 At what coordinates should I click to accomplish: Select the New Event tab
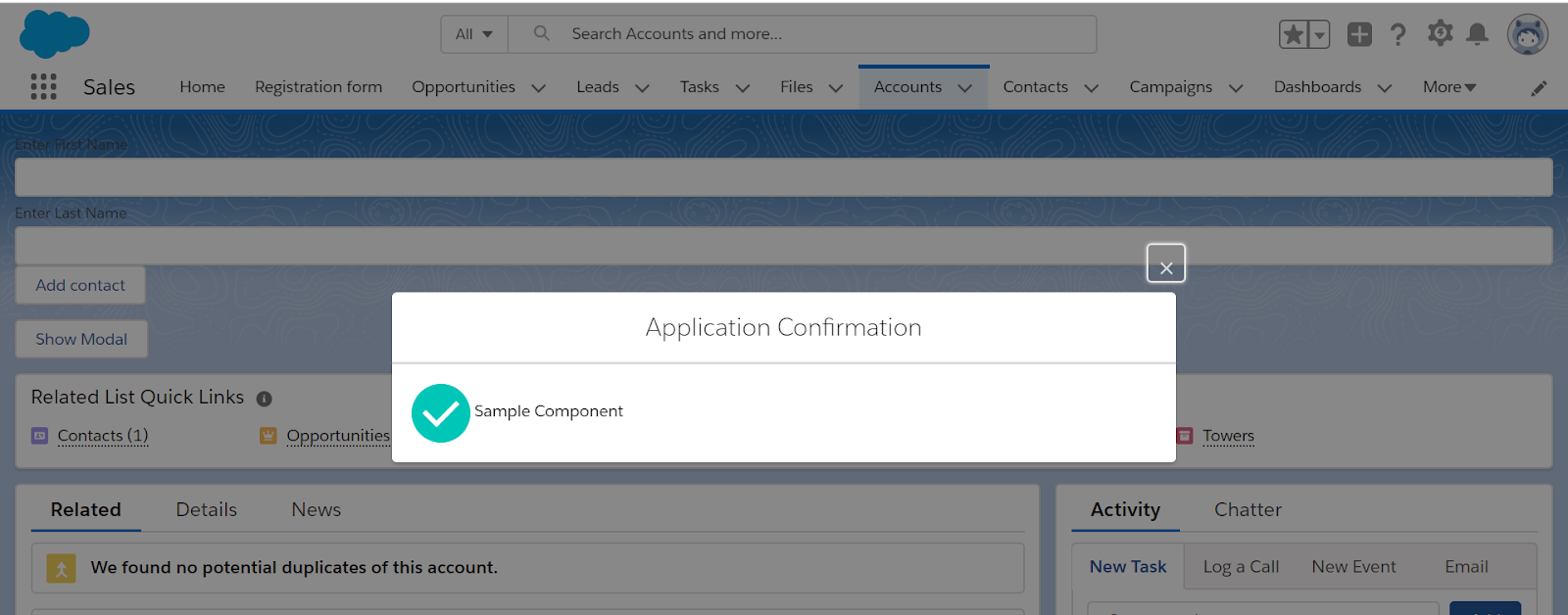coord(1353,567)
